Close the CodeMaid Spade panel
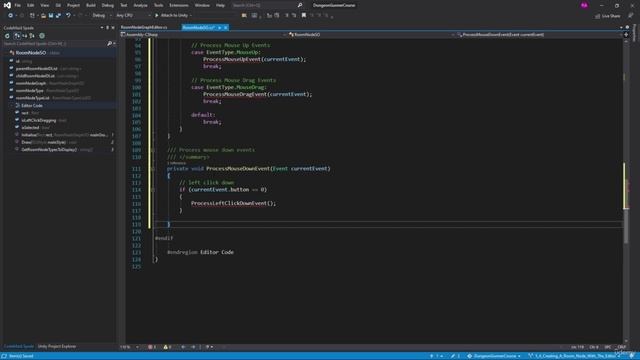The image size is (640, 360). tap(113, 28)
